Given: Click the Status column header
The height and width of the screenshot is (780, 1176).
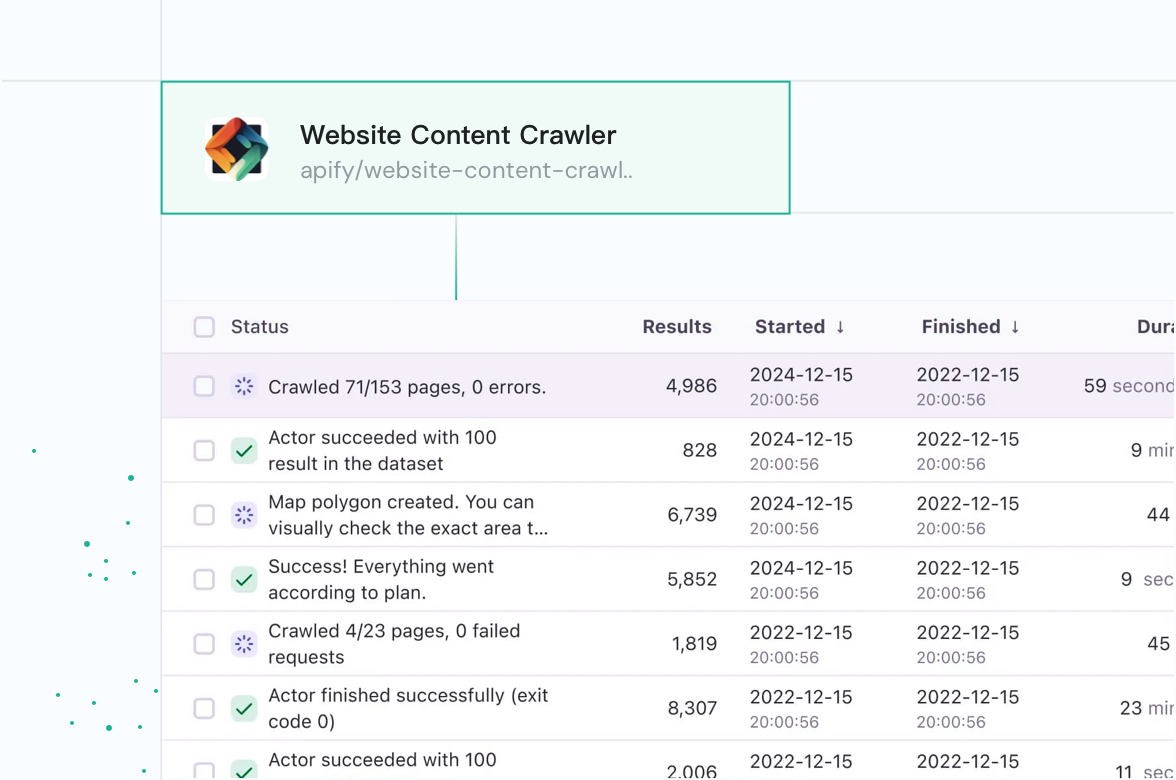Looking at the screenshot, I should [259, 326].
